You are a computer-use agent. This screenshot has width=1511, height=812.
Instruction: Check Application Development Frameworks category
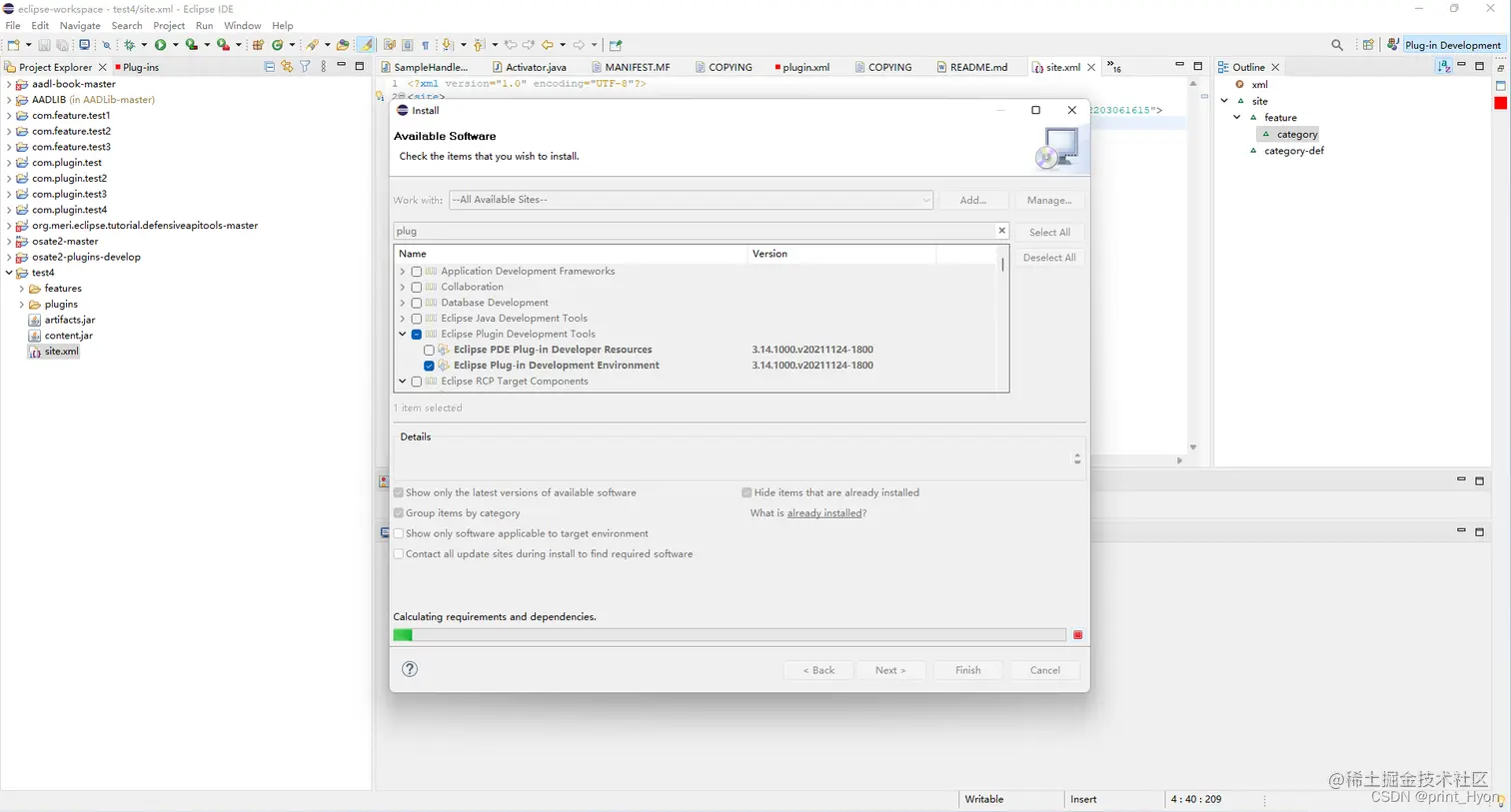point(417,272)
